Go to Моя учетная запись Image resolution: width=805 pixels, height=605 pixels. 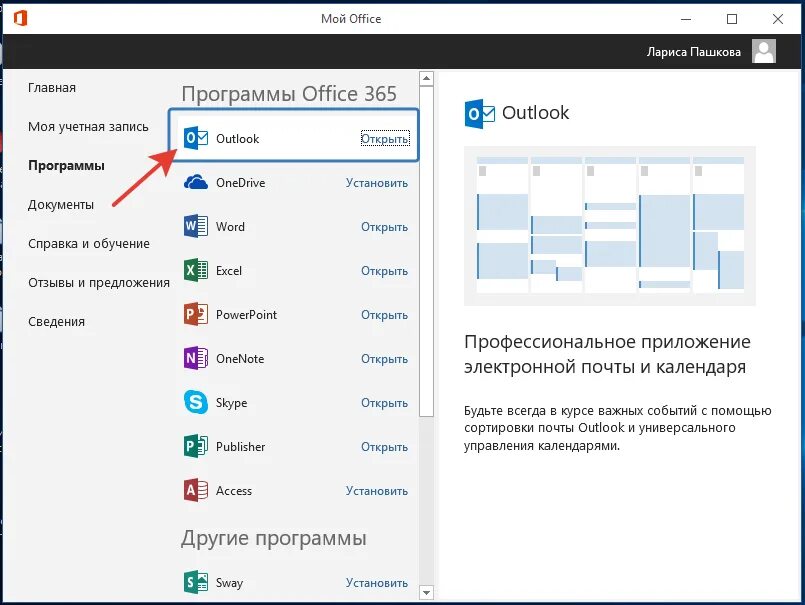[x=88, y=127]
